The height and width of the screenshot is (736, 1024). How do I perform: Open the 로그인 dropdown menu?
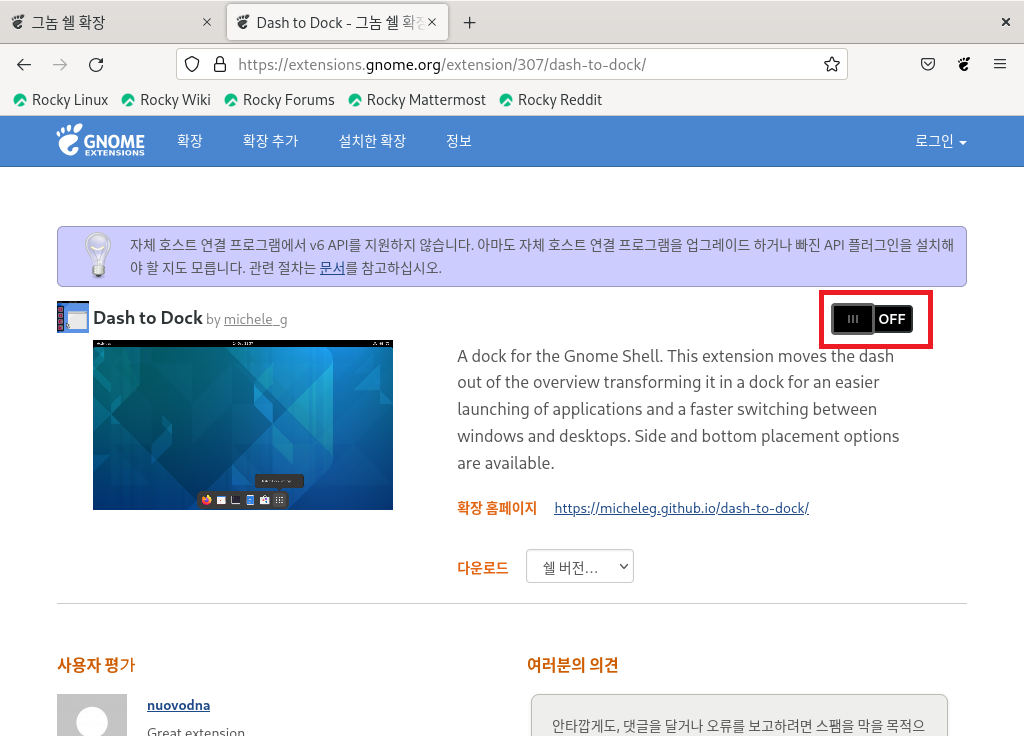(x=940, y=141)
